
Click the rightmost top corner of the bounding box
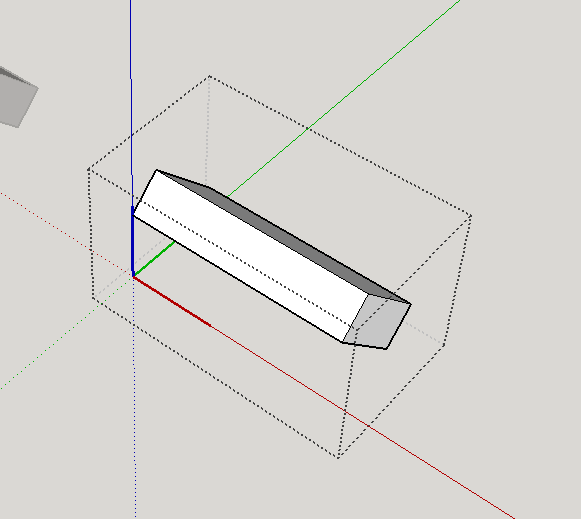[x=471, y=216]
